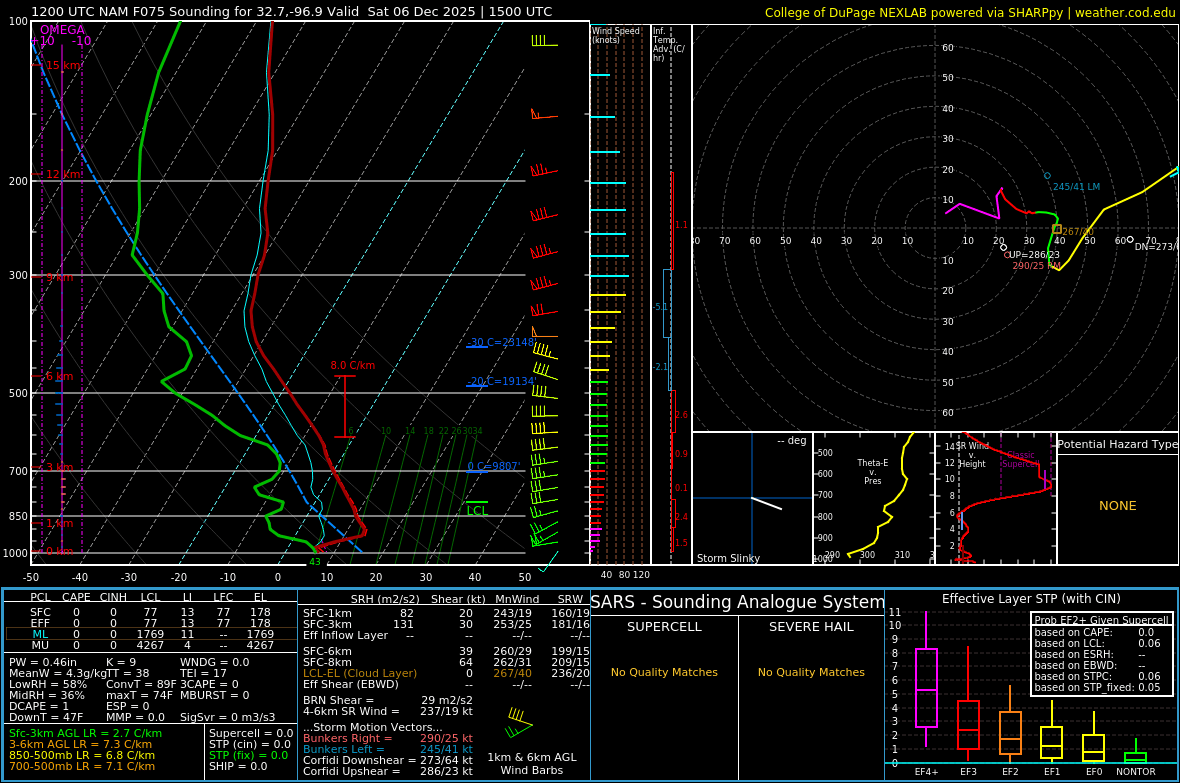Click the white Storm Slinky line marker
1180x783 pixels.
767,504
